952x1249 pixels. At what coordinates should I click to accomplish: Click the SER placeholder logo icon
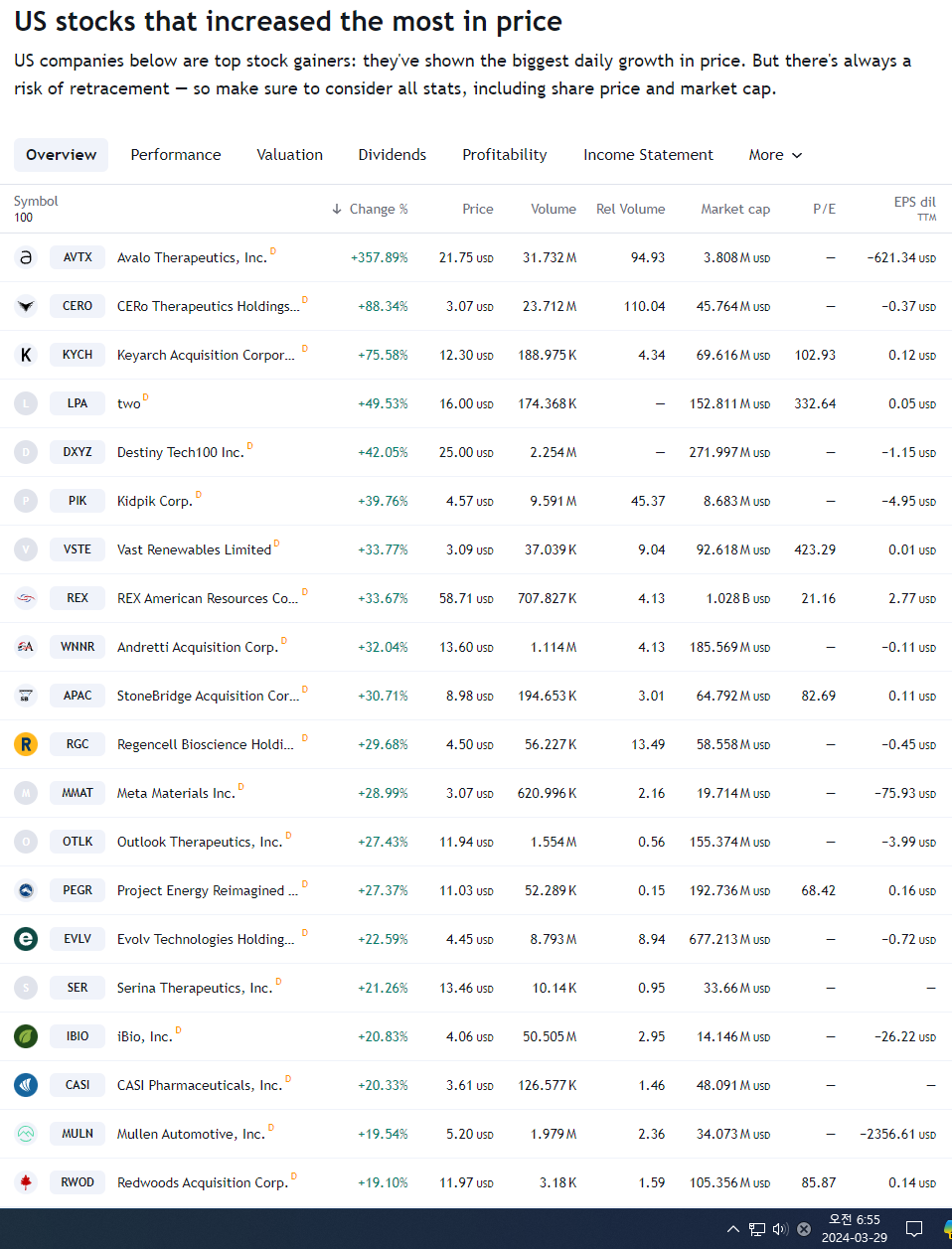(26, 988)
